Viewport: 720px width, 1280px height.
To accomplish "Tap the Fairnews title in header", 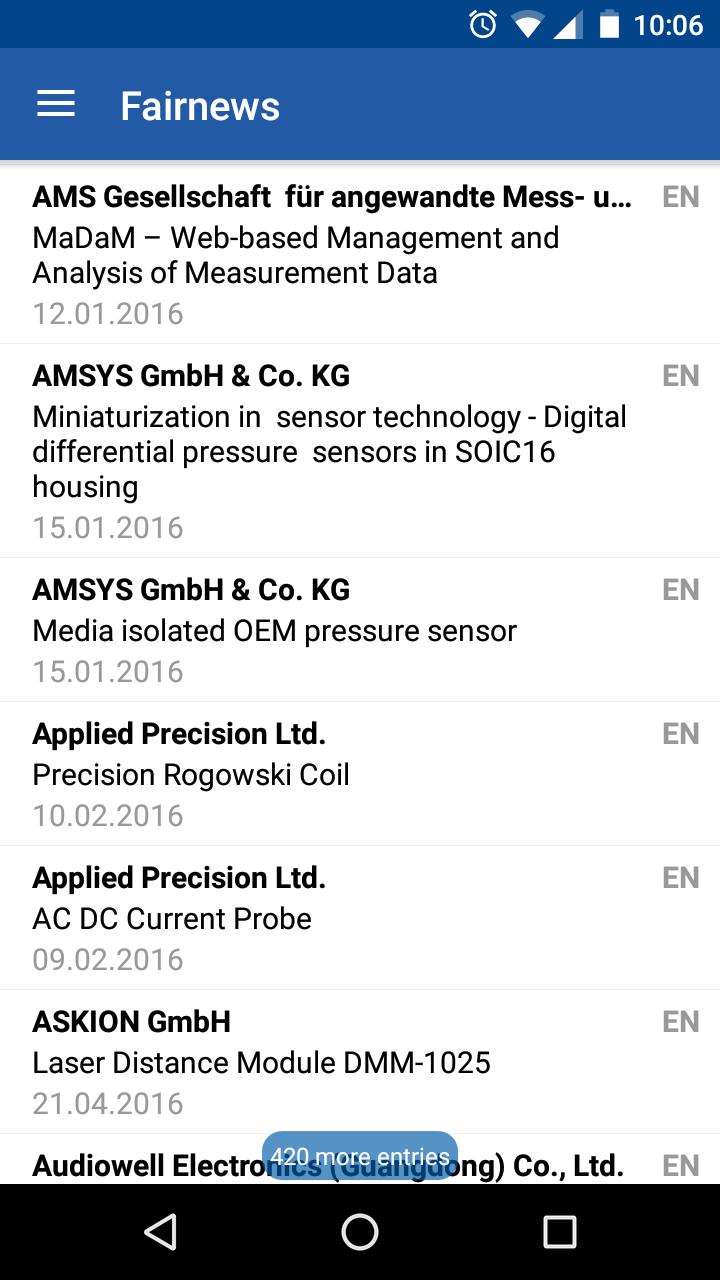I will point(200,106).
